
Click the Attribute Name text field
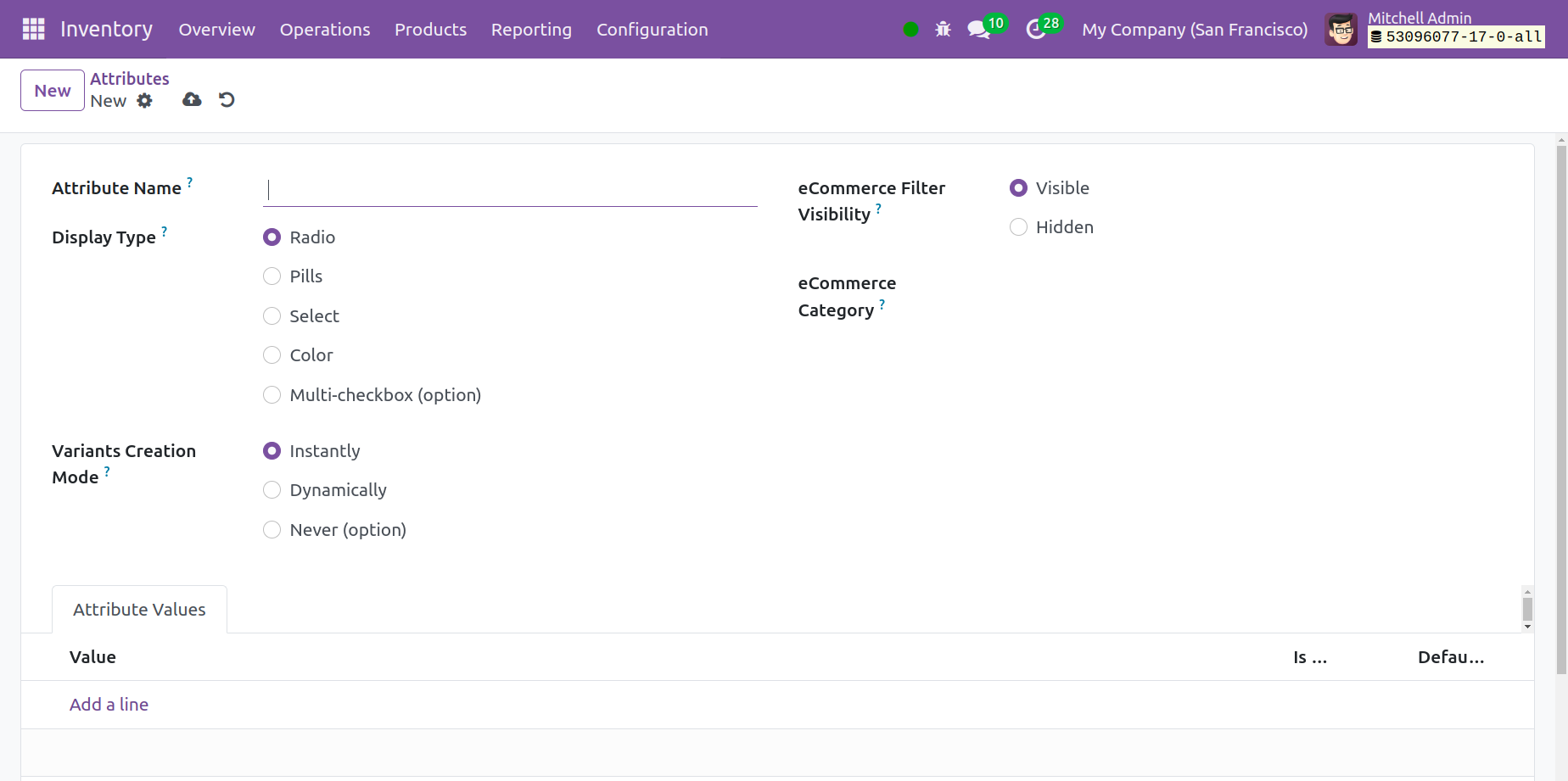510,190
